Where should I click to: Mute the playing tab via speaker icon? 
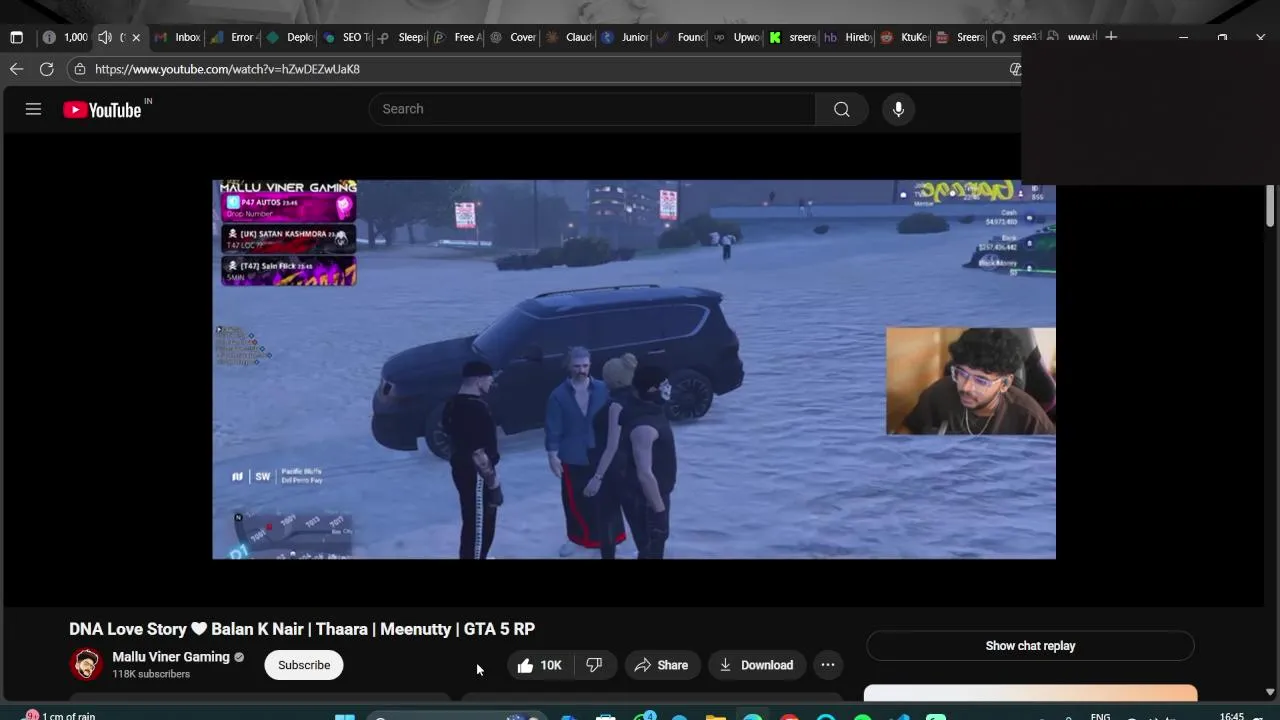[104, 37]
